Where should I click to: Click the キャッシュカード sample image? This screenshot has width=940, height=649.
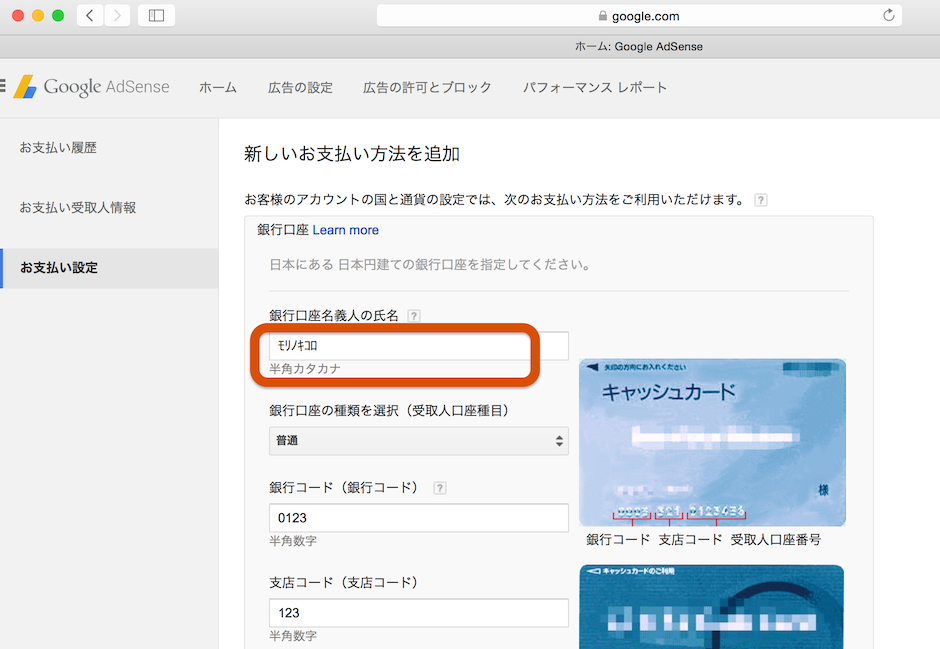tap(712, 442)
